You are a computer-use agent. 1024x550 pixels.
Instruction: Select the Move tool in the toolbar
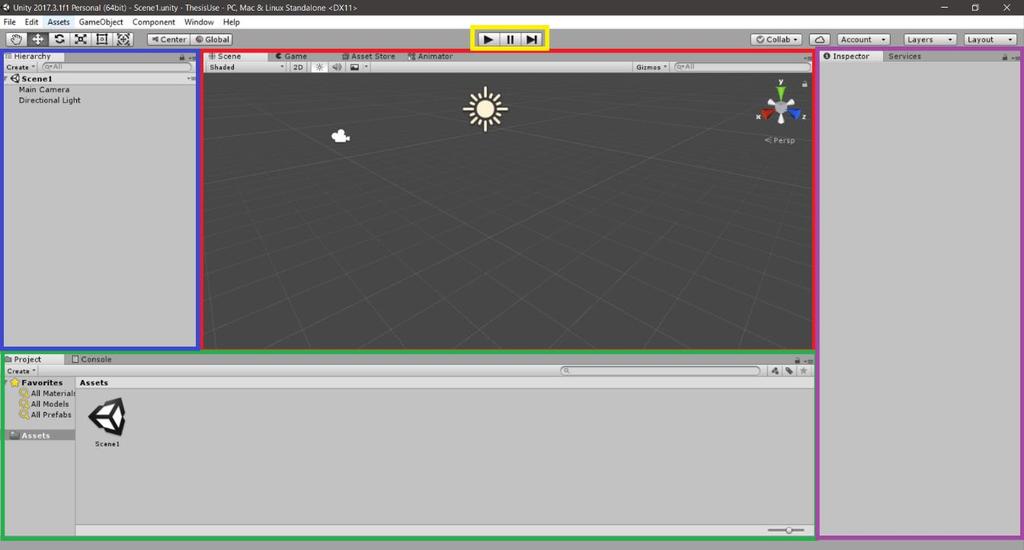click(x=38, y=39)
